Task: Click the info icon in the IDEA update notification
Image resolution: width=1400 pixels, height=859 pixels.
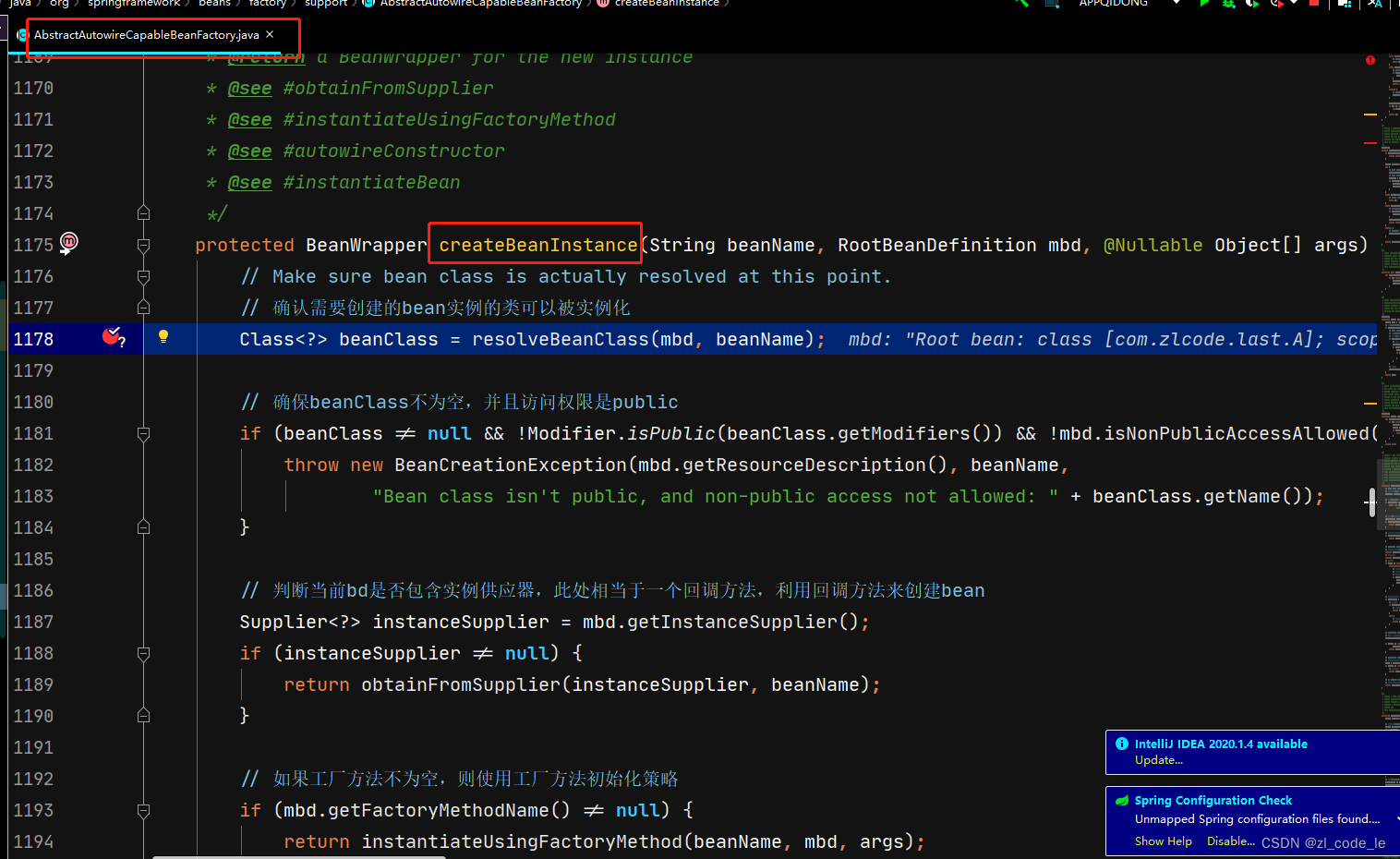Action: 1121,744
